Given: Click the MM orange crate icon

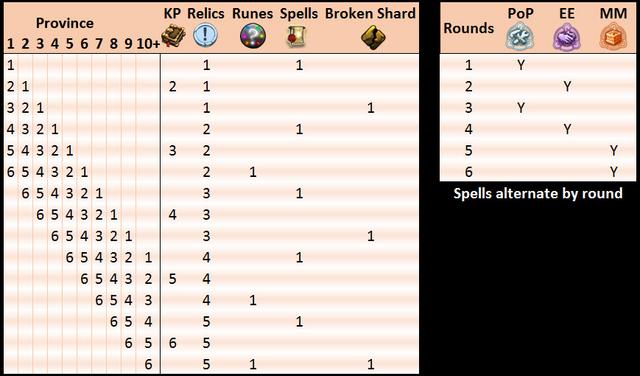Looking at the screenshot, I should click(613, 36).
